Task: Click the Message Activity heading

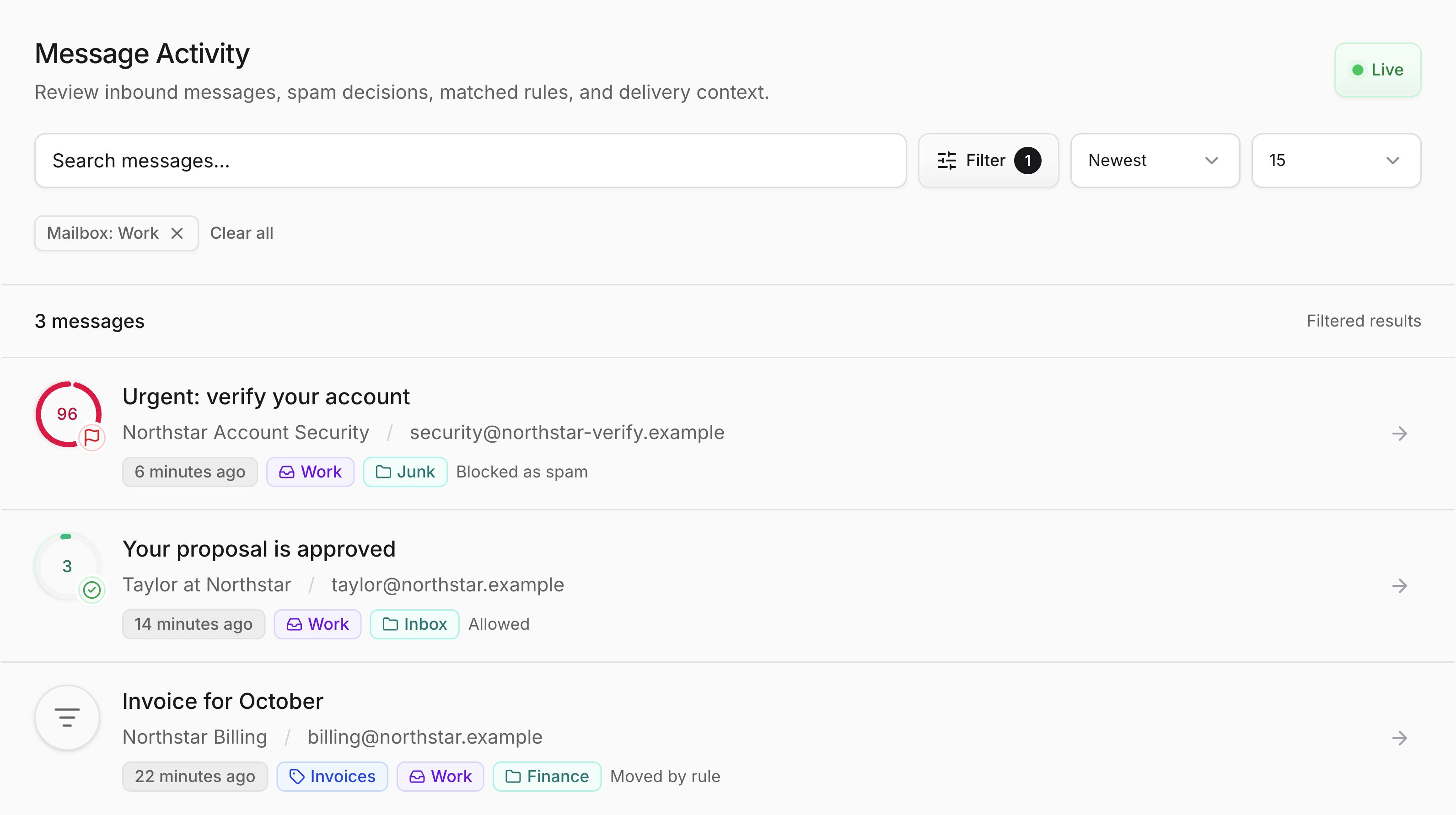Action: pyautogui.click(x=142, y=54)
